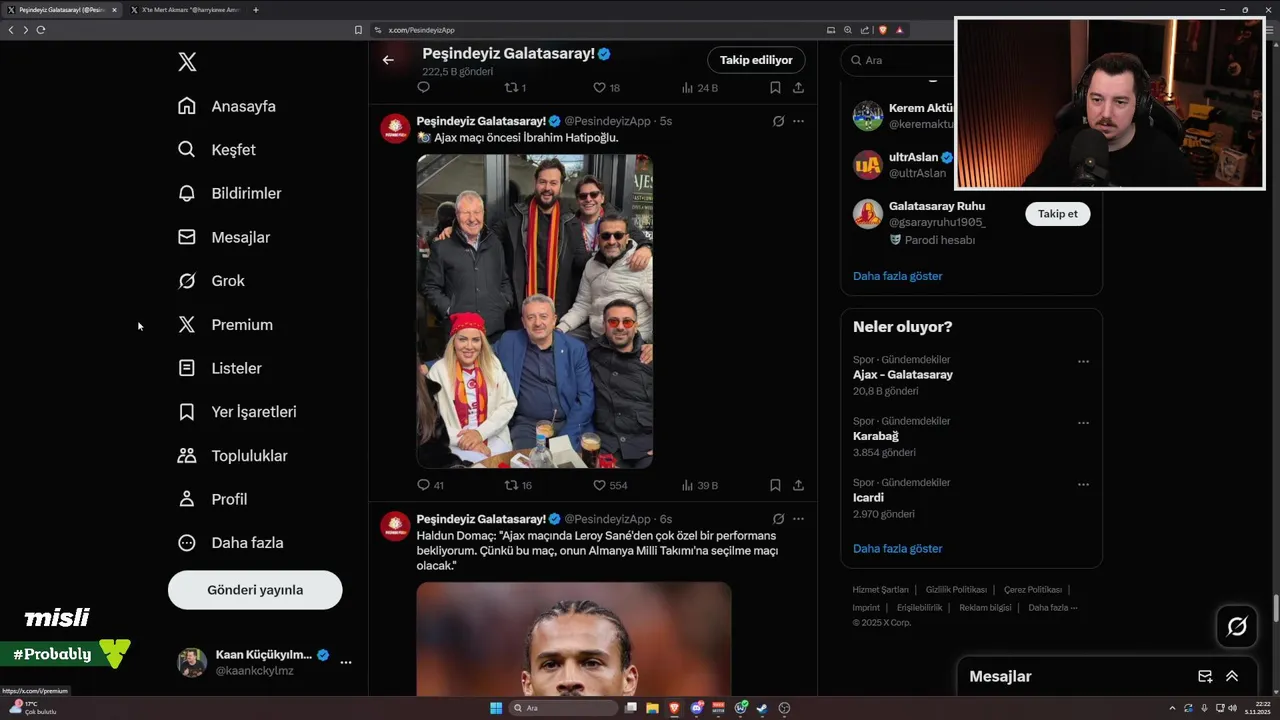This screenshot has height=720, width=1280.
Task: Follow Galatasaray Ruhu with Takip et
Action: pos(1057,214)
